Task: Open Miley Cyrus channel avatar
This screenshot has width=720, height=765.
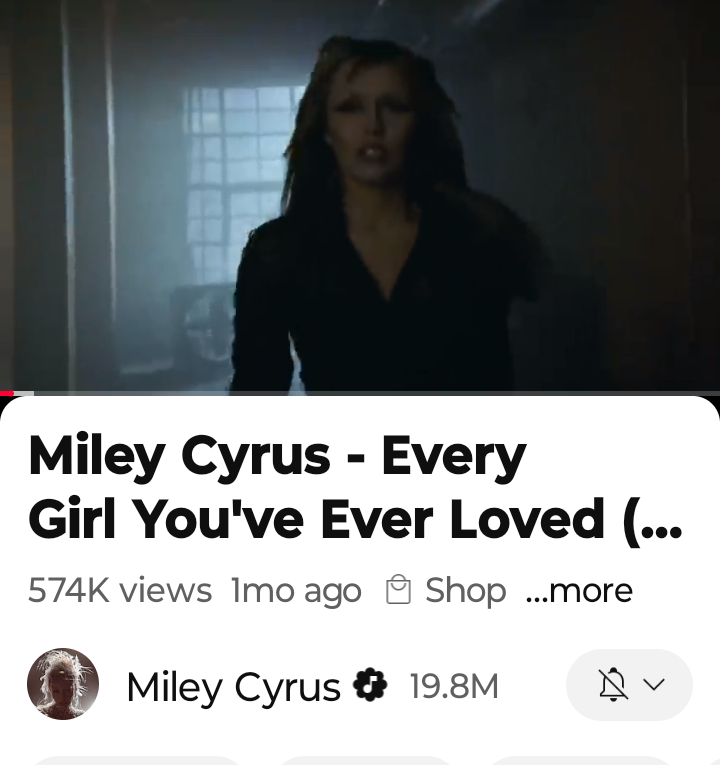Action: (63, 684)
